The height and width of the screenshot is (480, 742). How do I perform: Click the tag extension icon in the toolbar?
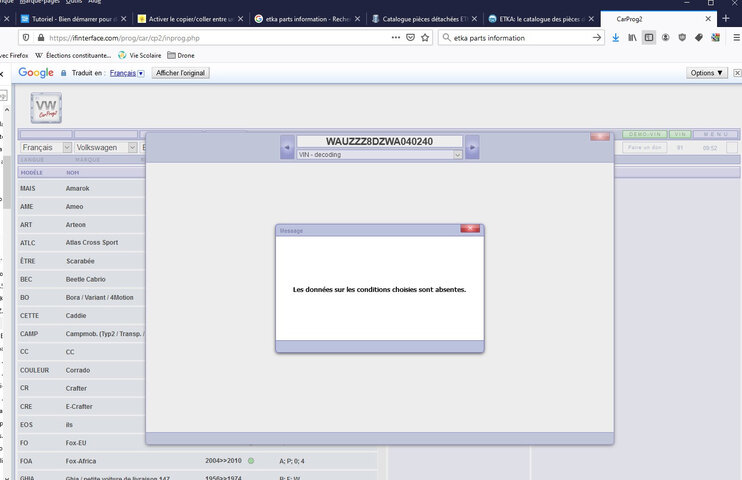(x=698, y=37)
